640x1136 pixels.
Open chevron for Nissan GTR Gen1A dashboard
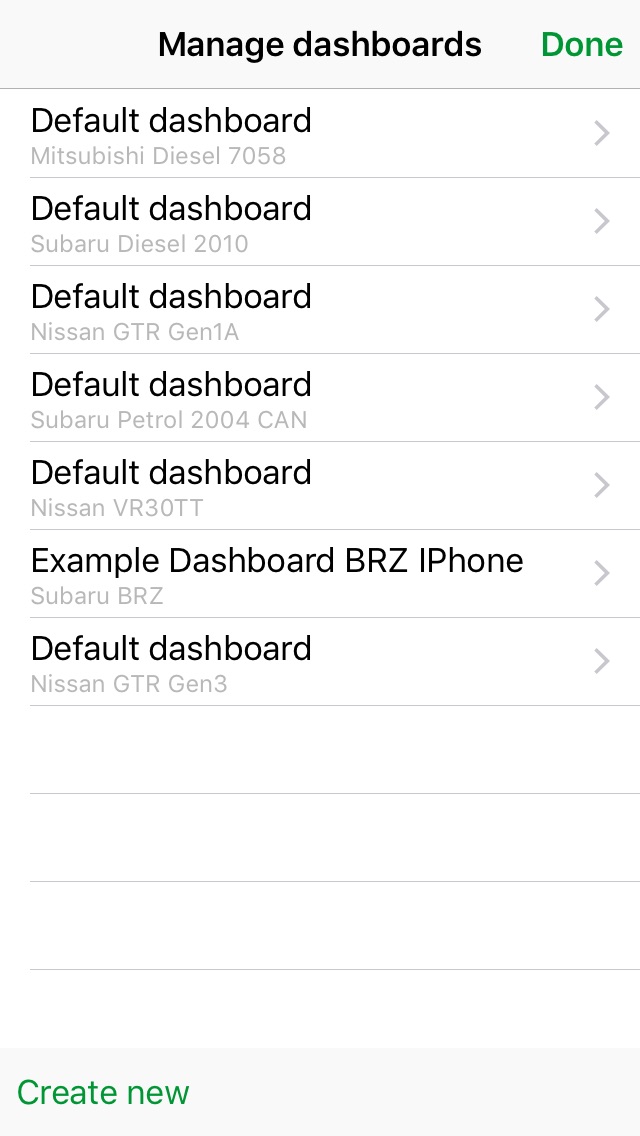tap(601, 310)
